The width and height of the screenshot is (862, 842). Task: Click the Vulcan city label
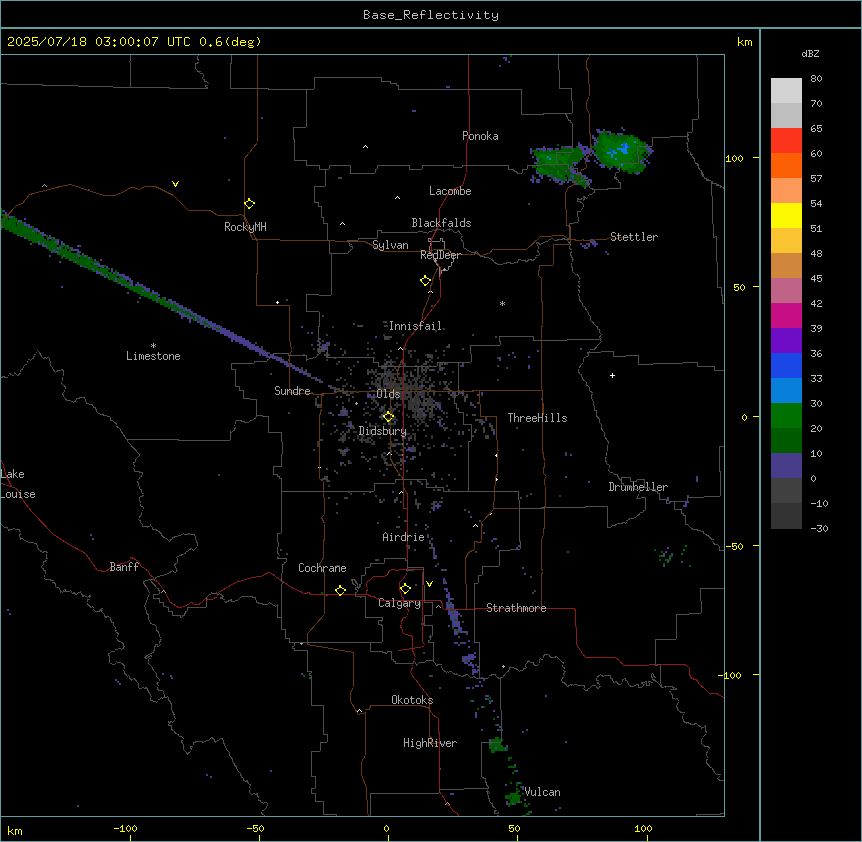coord(542,792)
